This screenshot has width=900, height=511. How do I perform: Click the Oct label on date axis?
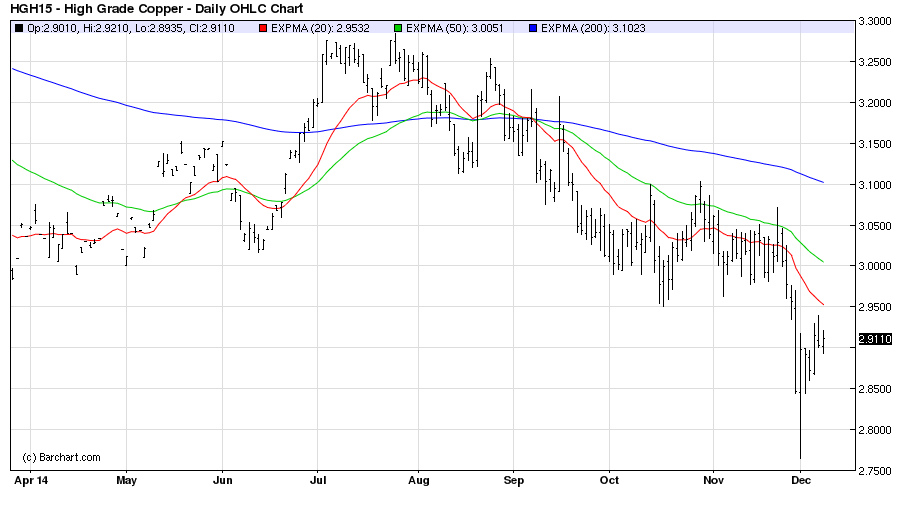click(610, 479)
